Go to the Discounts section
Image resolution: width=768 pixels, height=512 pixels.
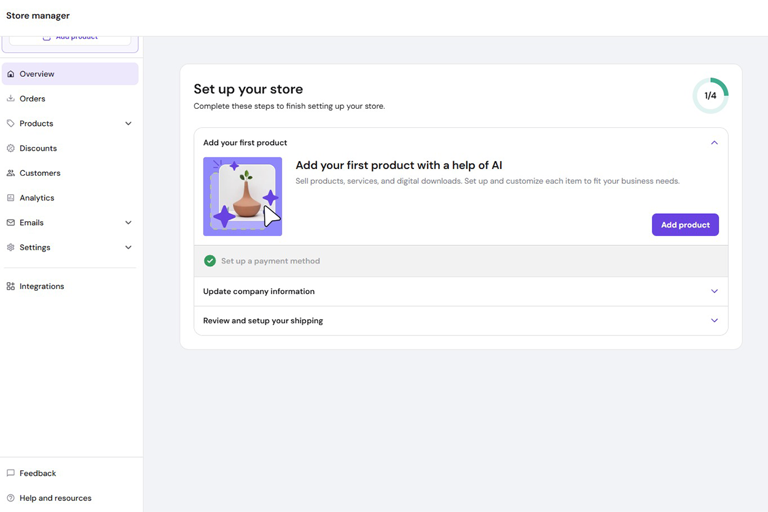(x=70, y=148)
